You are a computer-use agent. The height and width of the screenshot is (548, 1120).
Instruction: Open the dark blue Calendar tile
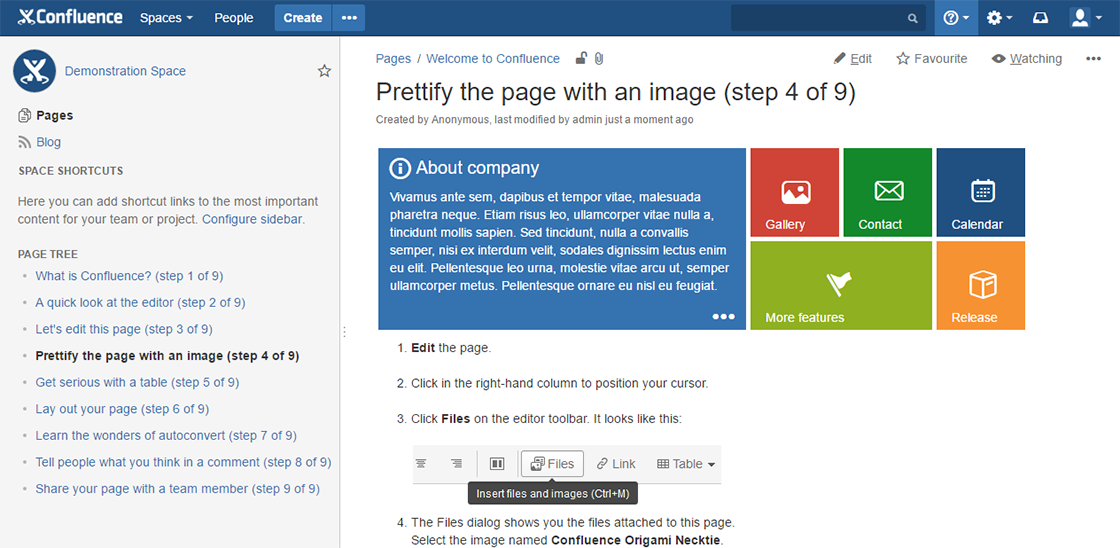coord(981,192)
